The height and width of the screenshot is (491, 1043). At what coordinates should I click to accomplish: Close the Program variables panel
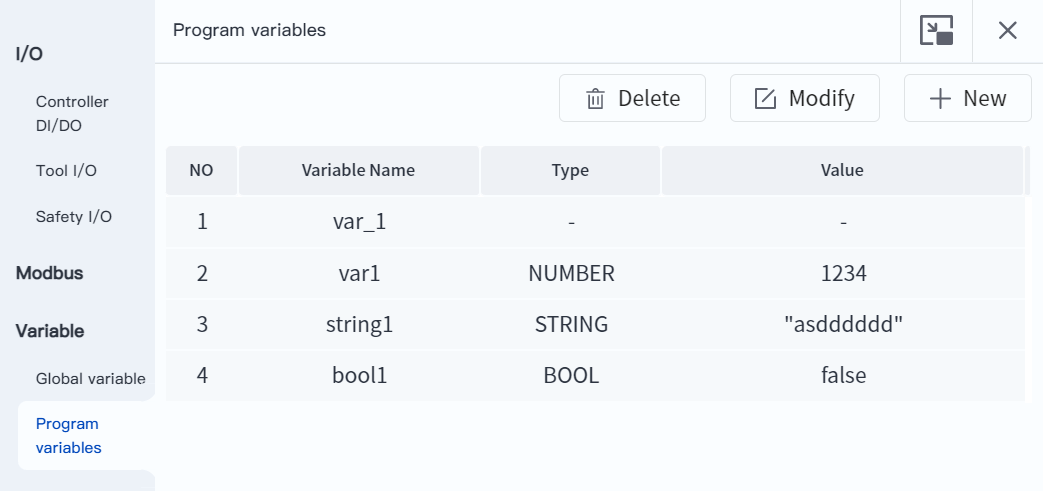1007,31
